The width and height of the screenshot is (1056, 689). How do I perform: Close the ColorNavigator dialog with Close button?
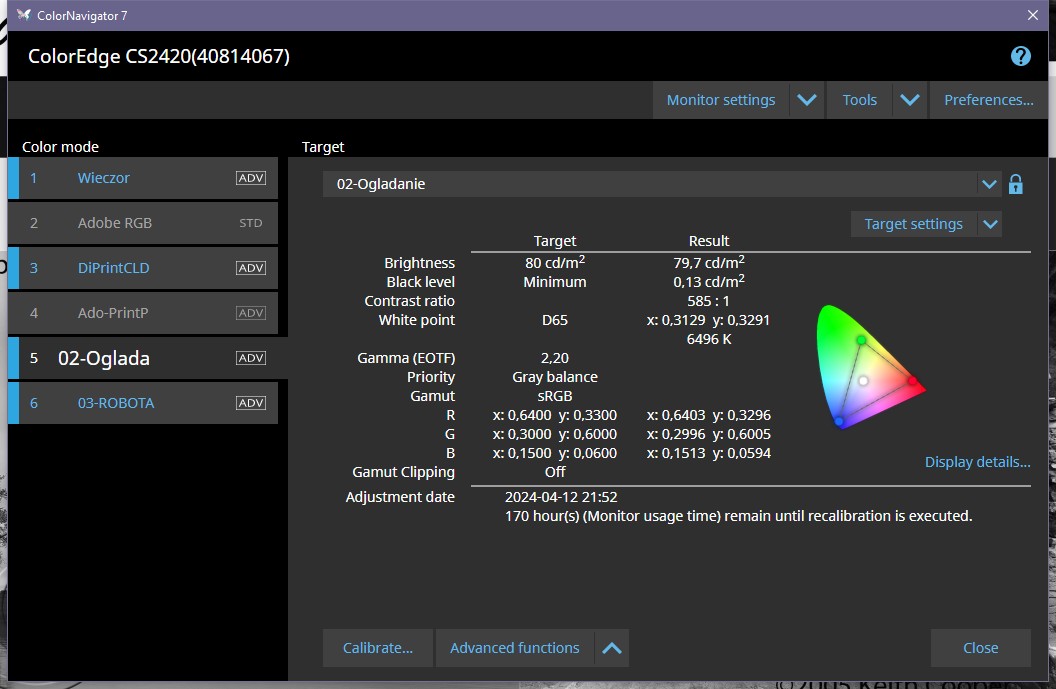(980, 648)
